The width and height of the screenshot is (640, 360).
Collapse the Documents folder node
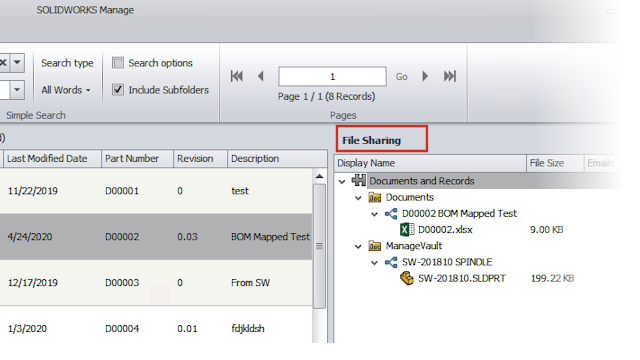point(358,198)
